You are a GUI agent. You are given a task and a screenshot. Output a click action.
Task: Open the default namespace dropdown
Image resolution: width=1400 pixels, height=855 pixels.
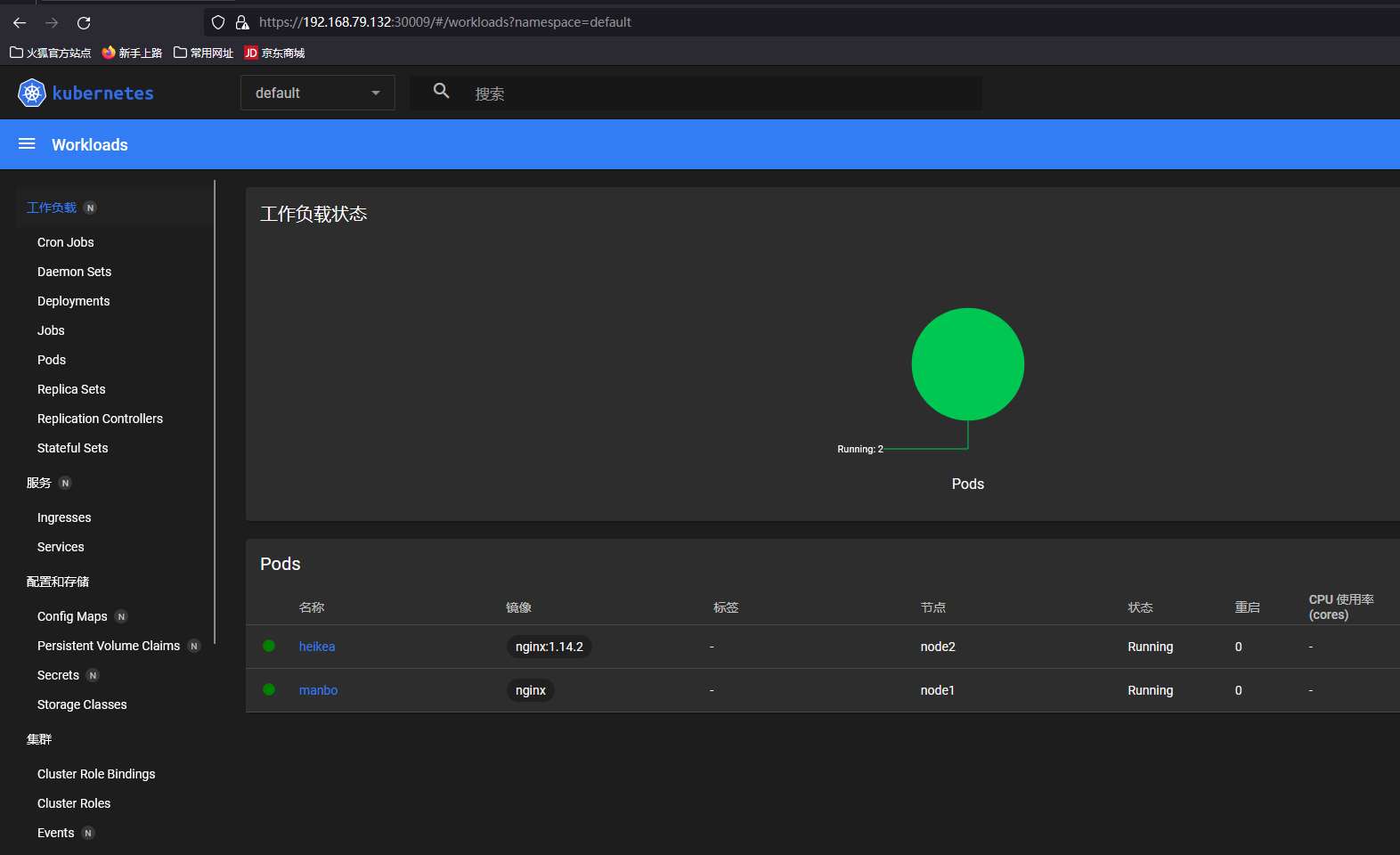(317, 93)
